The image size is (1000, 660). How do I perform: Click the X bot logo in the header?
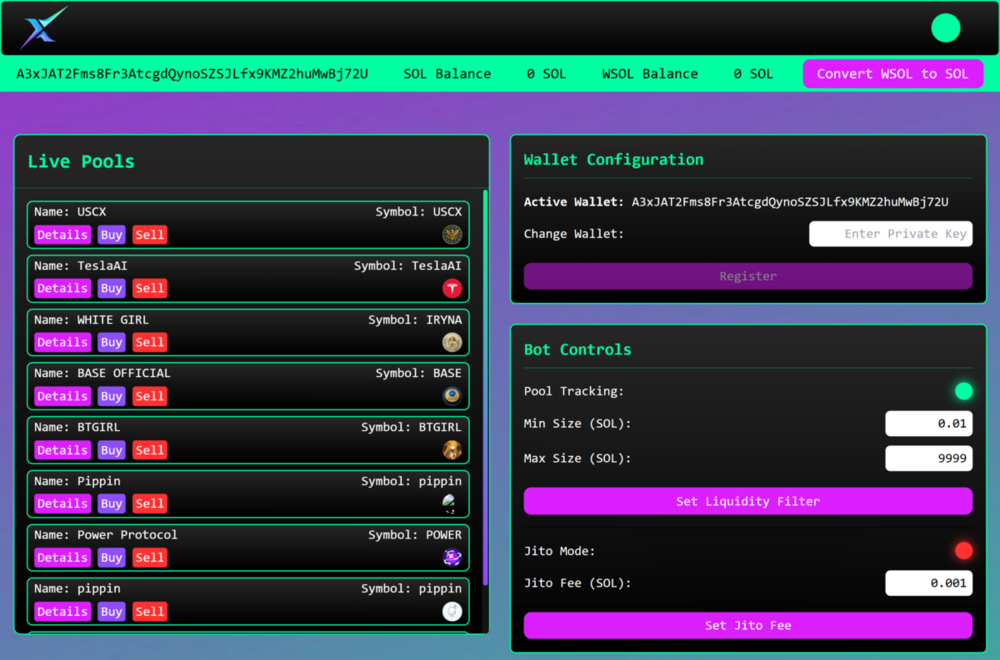pyautogui.click(x=41, y=27)
